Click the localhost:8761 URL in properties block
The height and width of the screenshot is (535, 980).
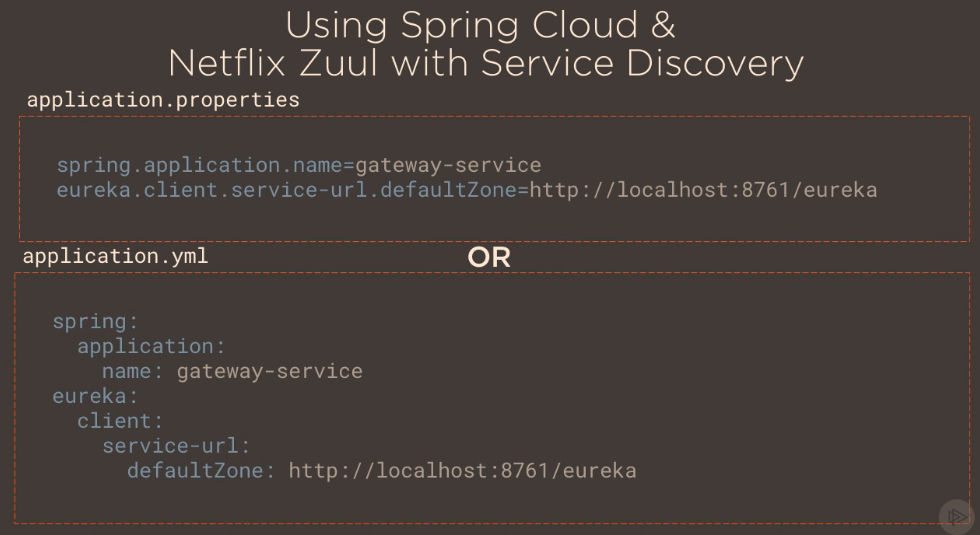[703, 190]
